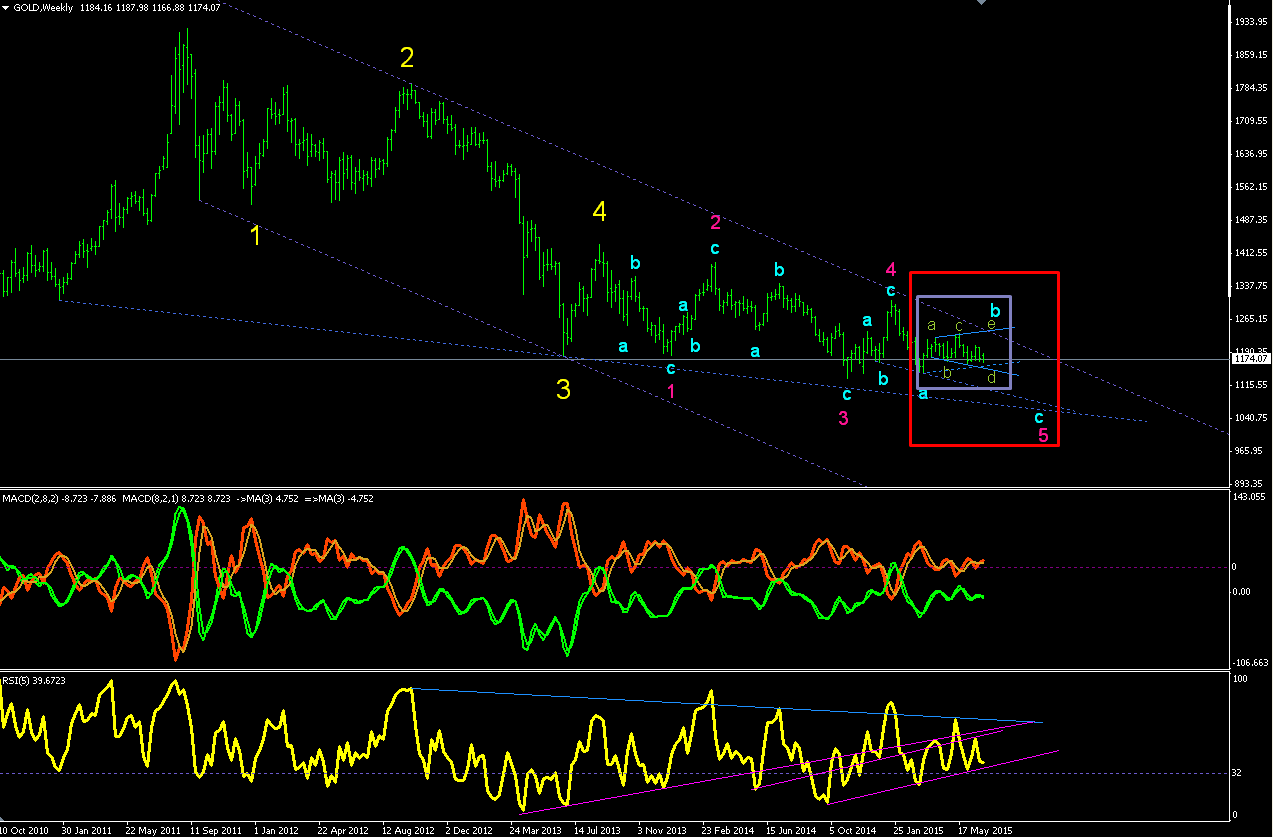This screenshot has height=837, width=1273.
Task: Select the pink wave label 5
Action: [x=1043, y=436]
